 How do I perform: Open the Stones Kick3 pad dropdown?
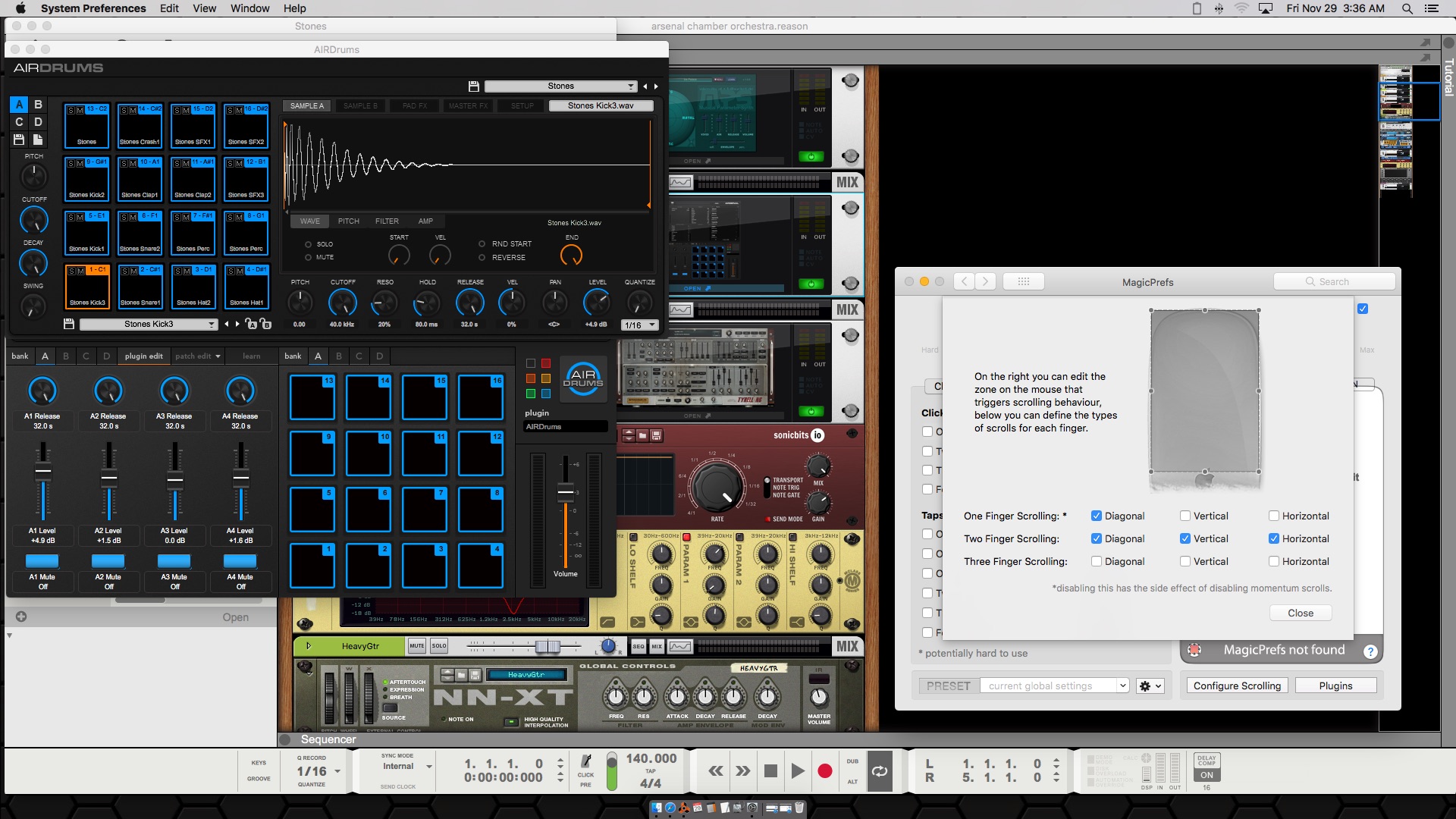point(149,324)
